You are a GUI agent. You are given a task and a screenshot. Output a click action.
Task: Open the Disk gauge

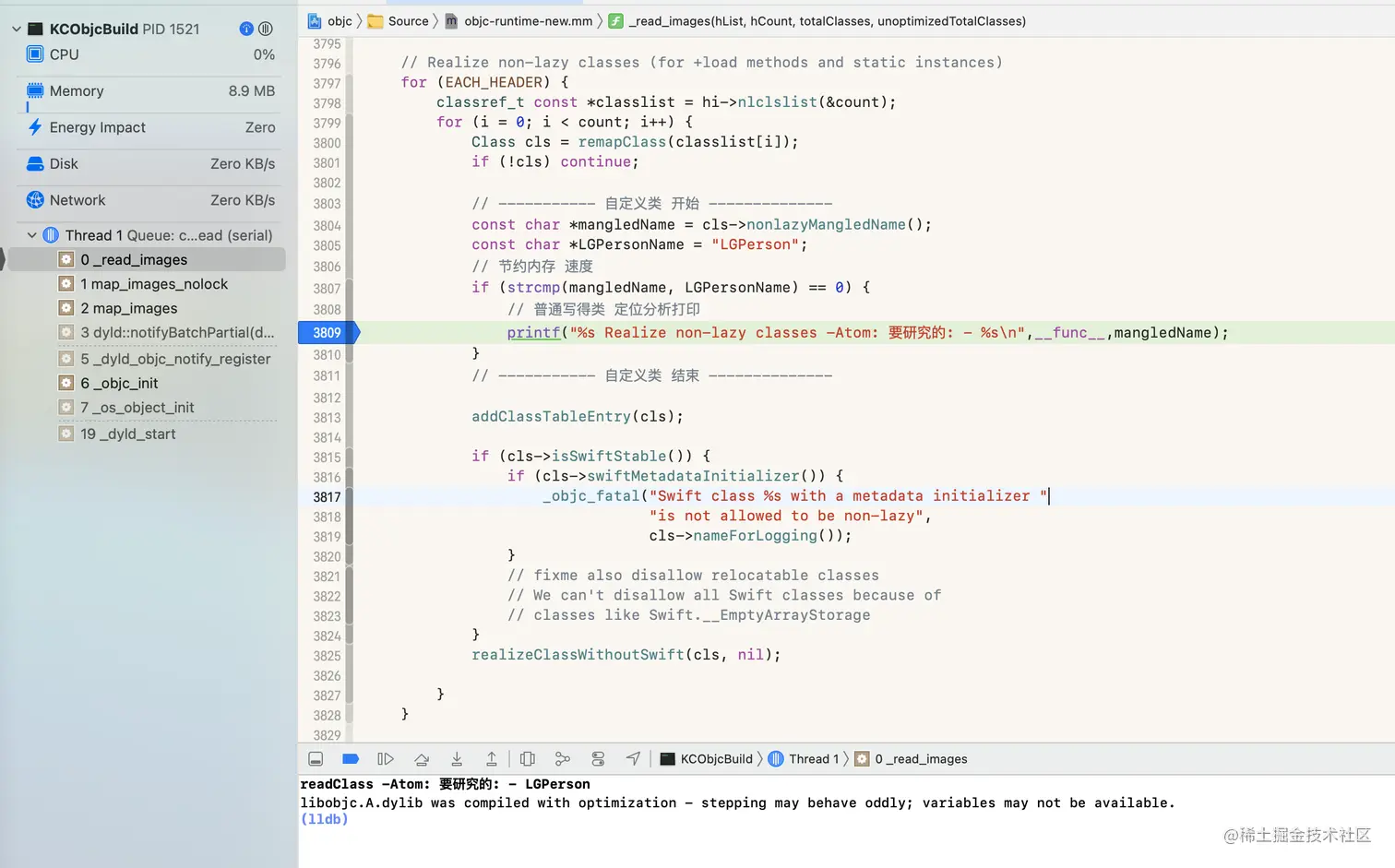(x=150, y=163)
